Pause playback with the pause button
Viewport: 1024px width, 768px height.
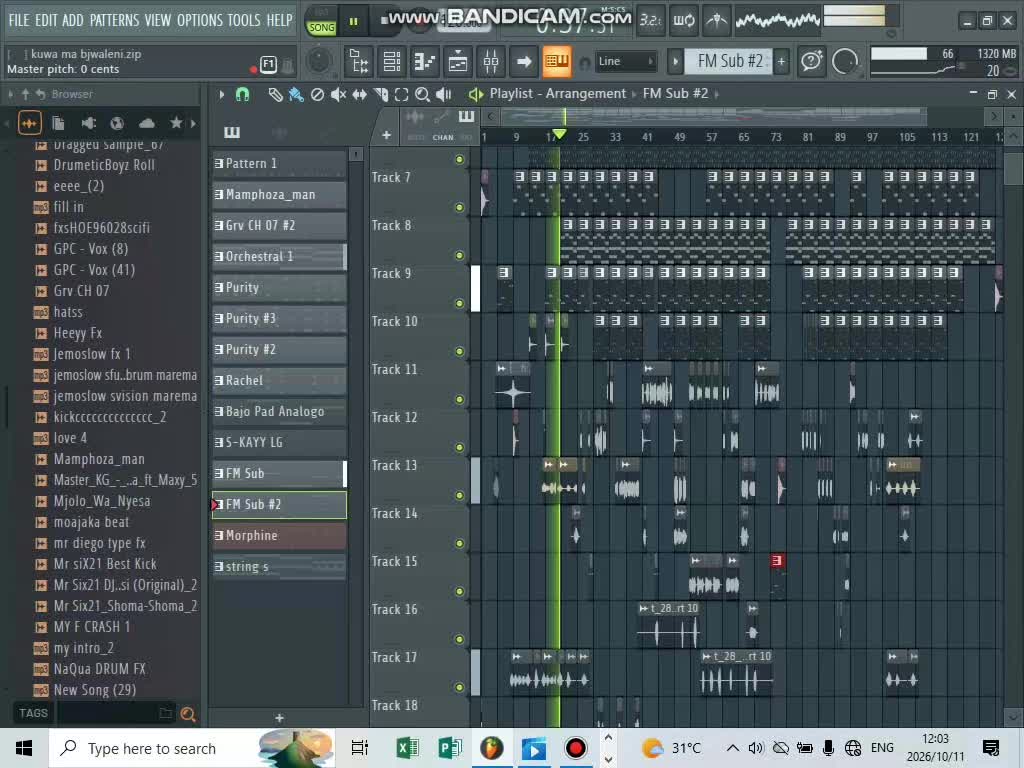coord(353,22)
